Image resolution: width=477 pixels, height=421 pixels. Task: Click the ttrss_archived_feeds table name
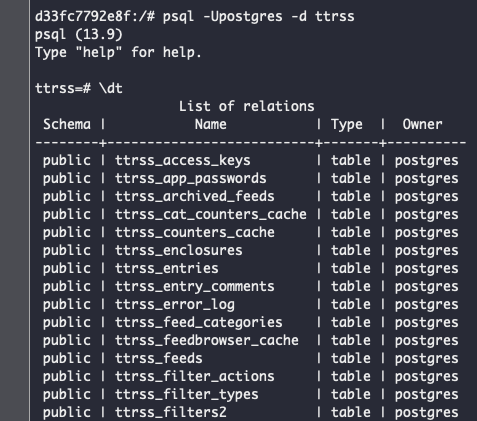click(195, 196)
